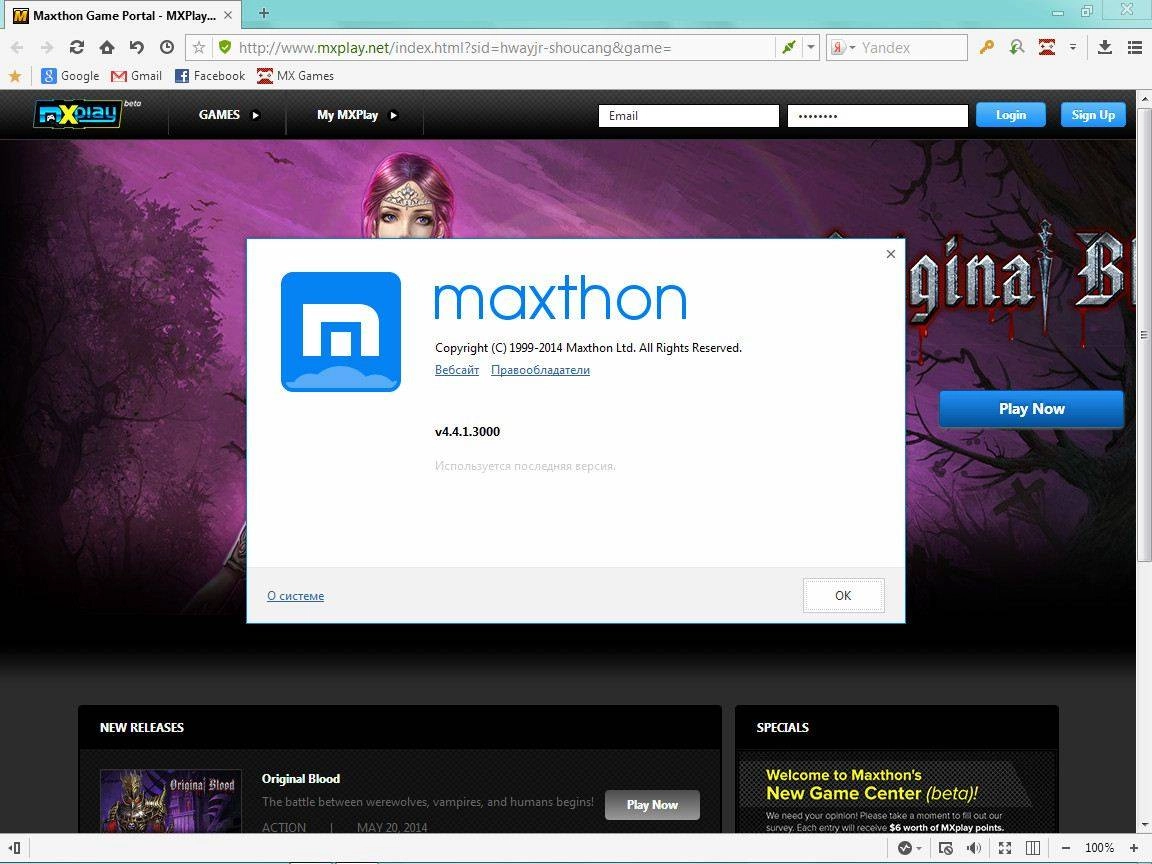This screenshot has width=1152, height=864.
Task: Confirm the dialog with OK
Action: pos(843,595)
